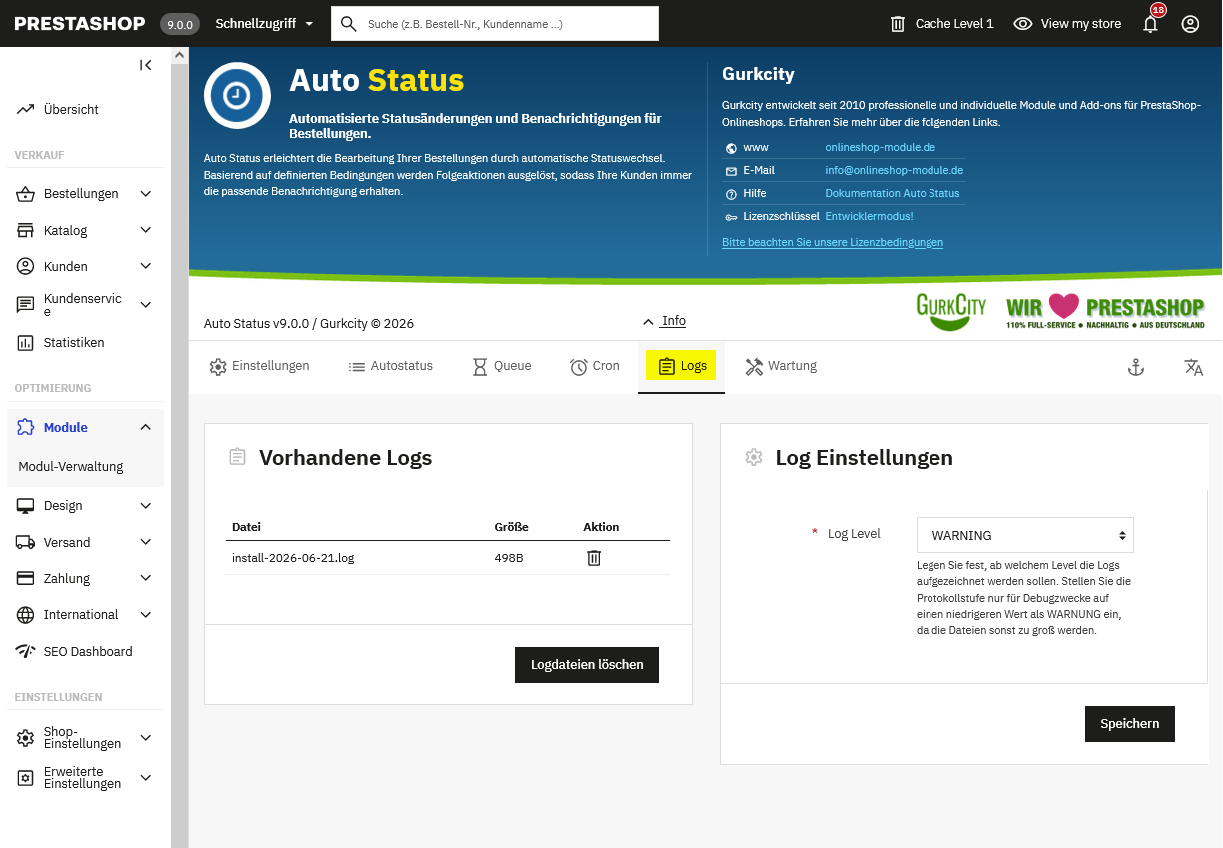The height and width of the screenshot is (848, 1223).
Task: Click the sidebar vertical scrollbar
Action: [x=179, y=448]
